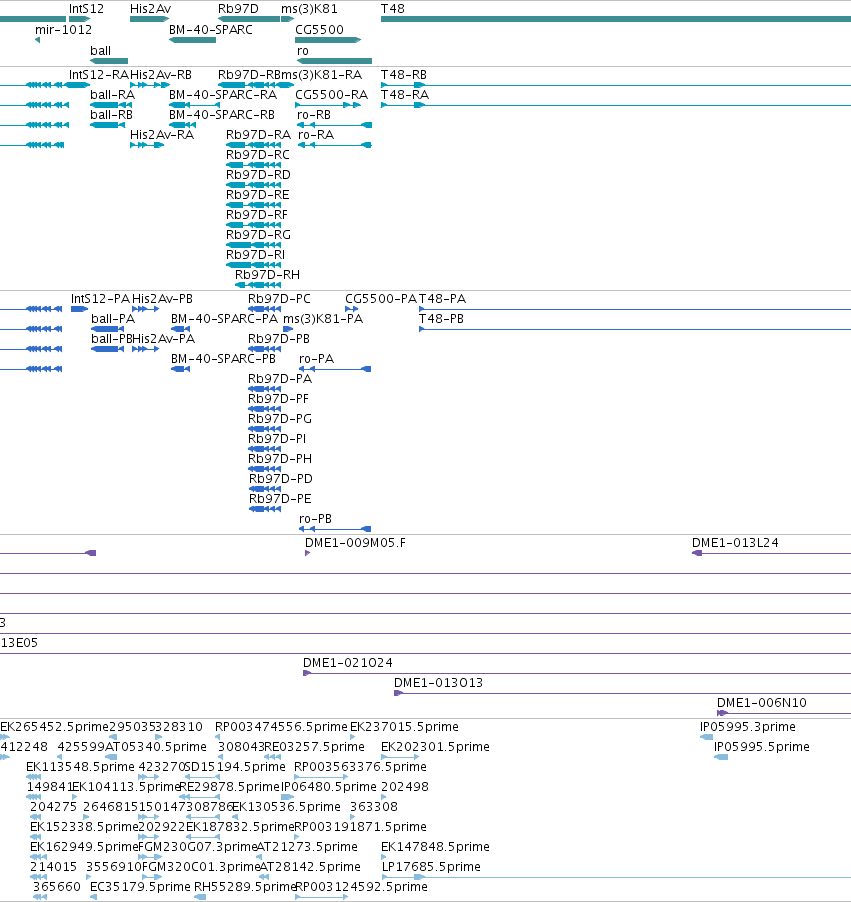Select protein BM-40-SPARC-PA
This screenshot has height=902, width=851.
pyautogui.click(x=224, y=319)
